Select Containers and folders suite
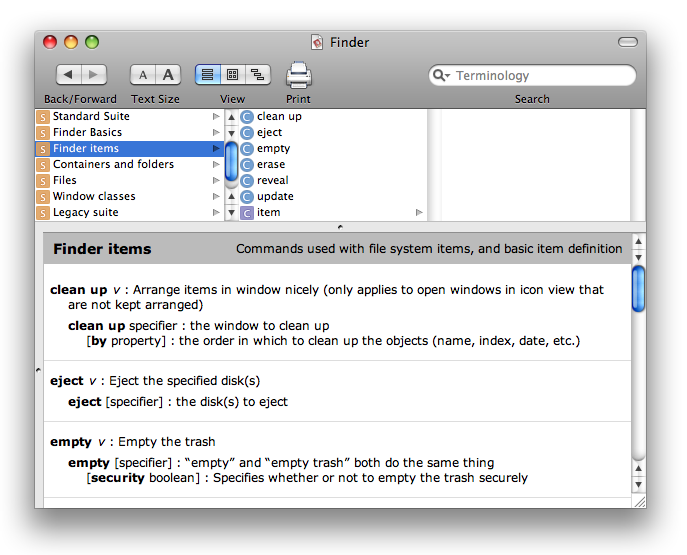Viewport: 687px width, 555px height. 129,164
